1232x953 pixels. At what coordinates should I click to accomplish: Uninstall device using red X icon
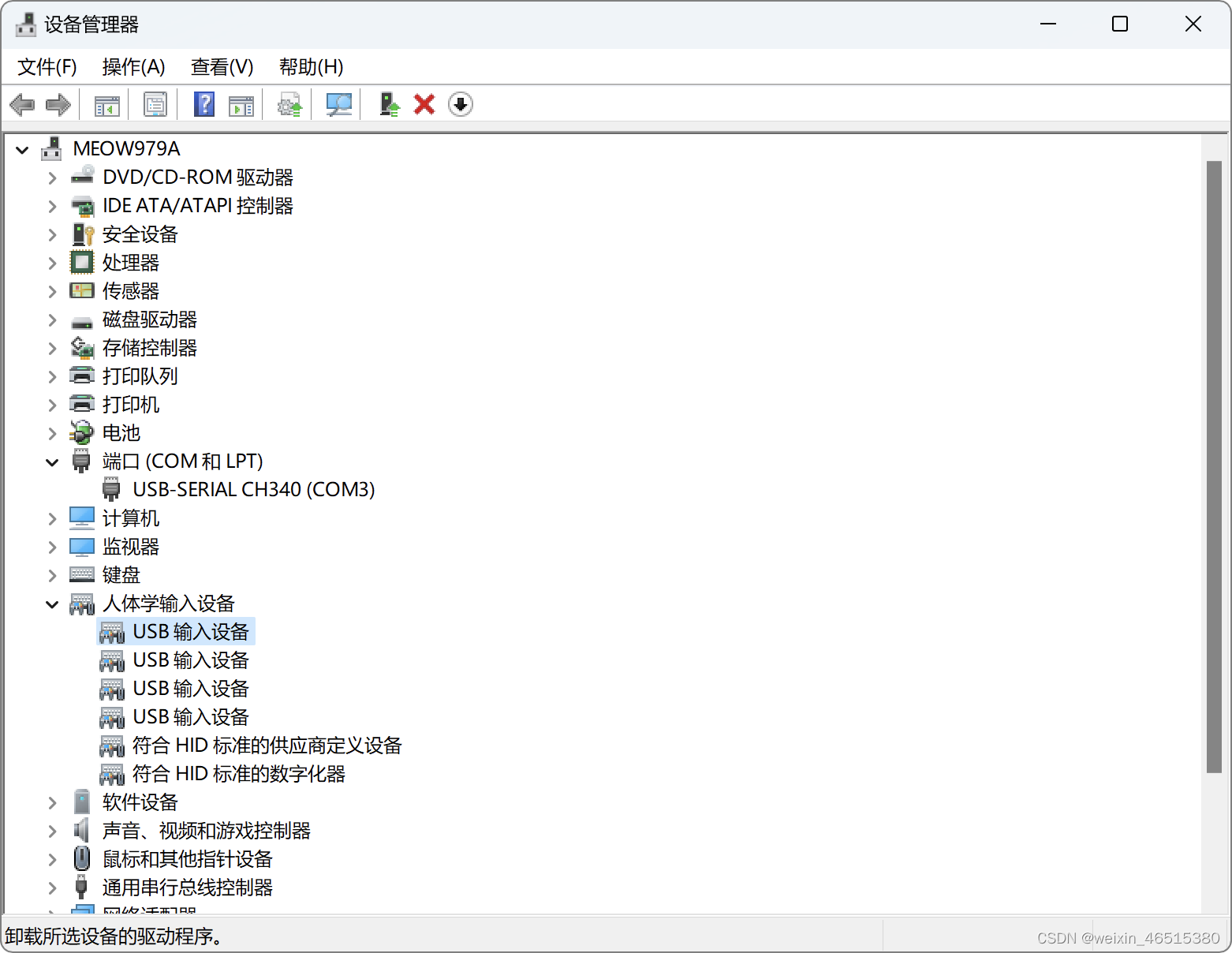tap(424, 104)
